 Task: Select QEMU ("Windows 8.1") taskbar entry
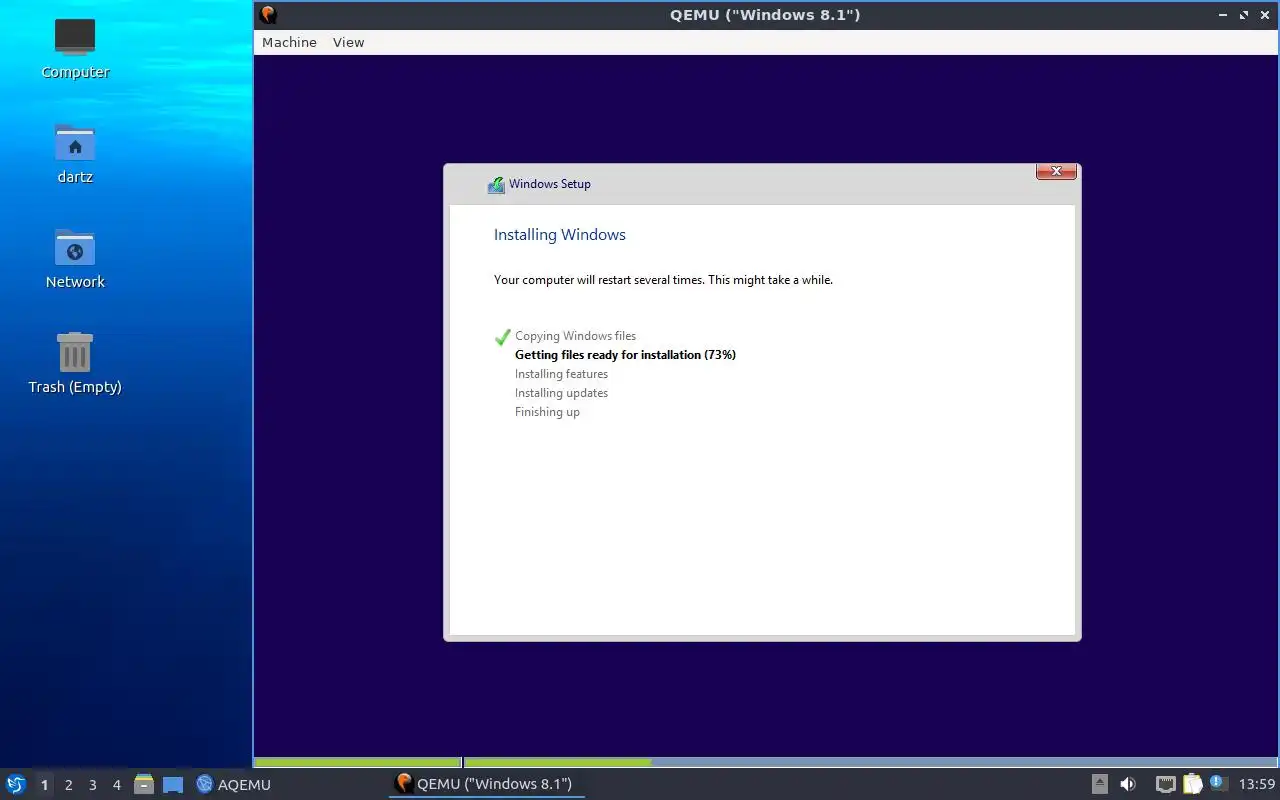[486, 783]
